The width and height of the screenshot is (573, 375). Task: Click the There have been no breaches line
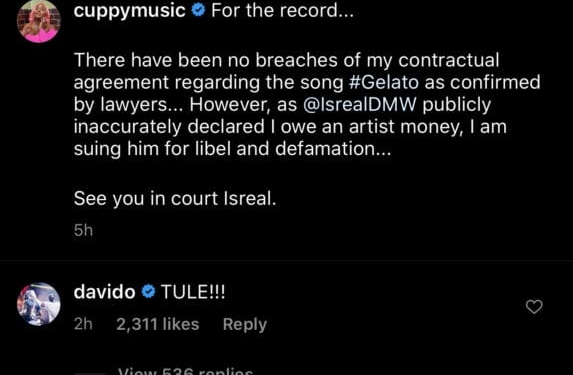coord(286,60)
